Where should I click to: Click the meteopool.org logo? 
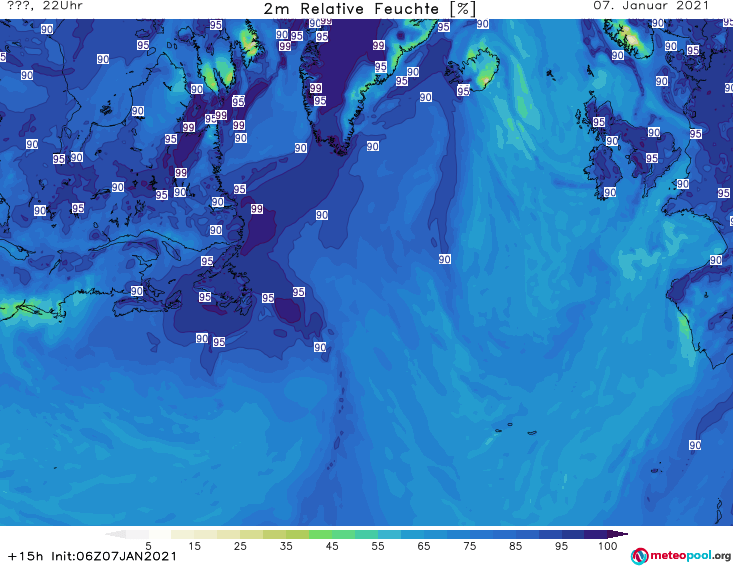tap(681, 556)
